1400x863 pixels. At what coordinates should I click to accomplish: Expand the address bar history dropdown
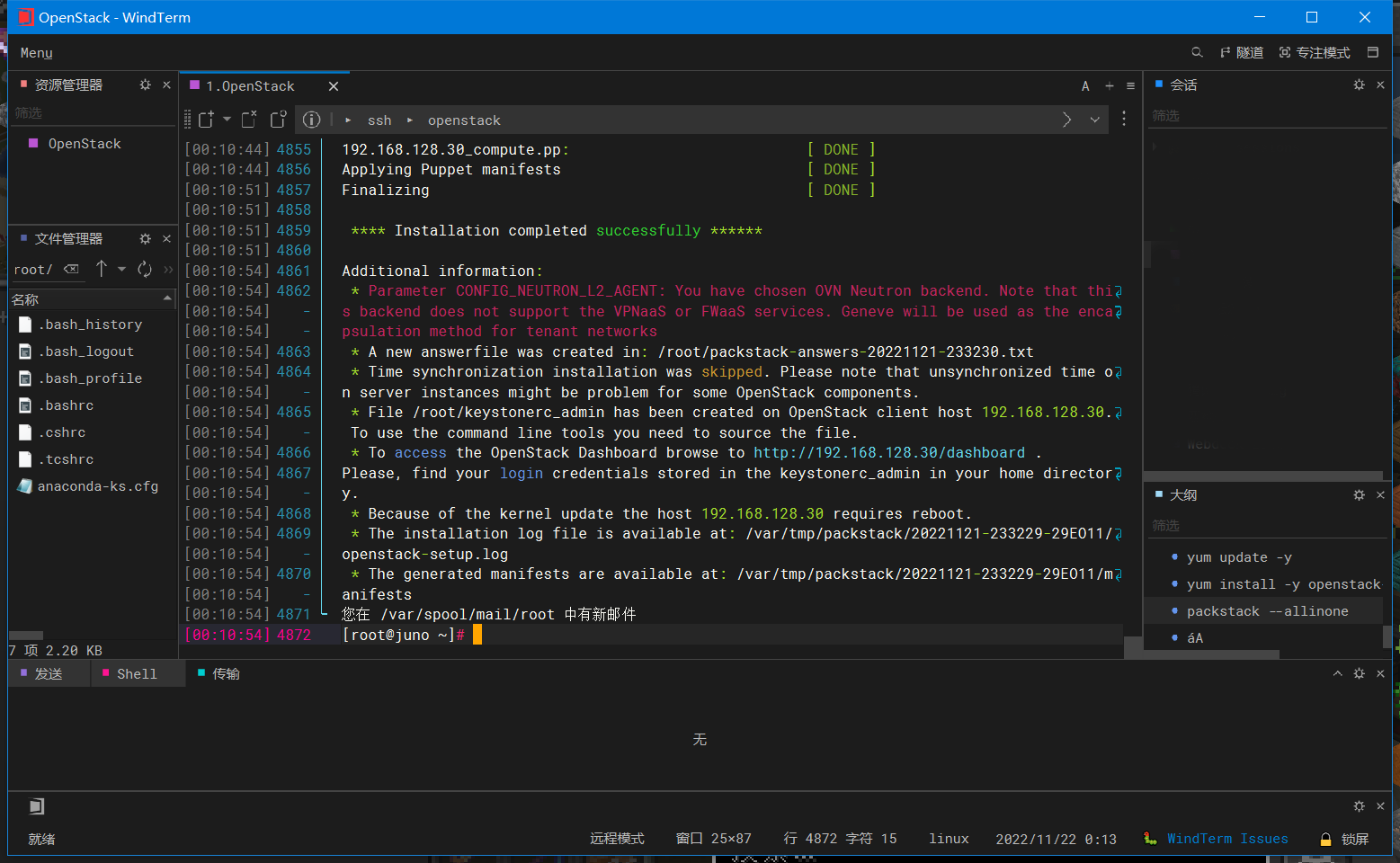1095,120
